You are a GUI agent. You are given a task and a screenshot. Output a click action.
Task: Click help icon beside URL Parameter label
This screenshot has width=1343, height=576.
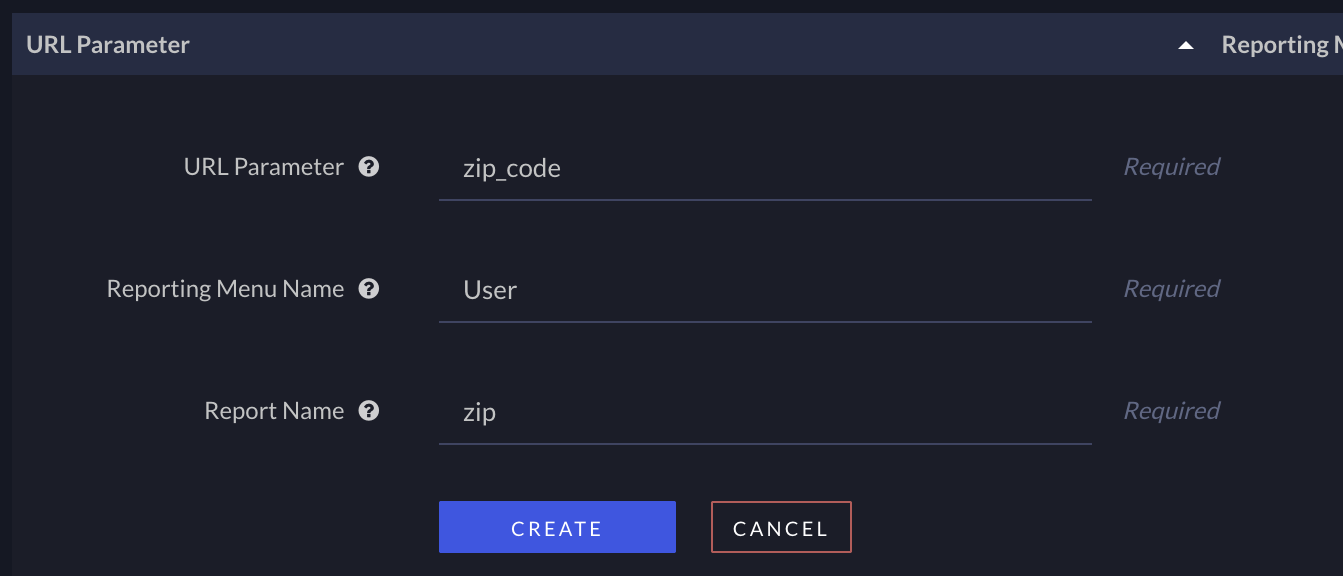pyautogui.click(x=369, y=167)
